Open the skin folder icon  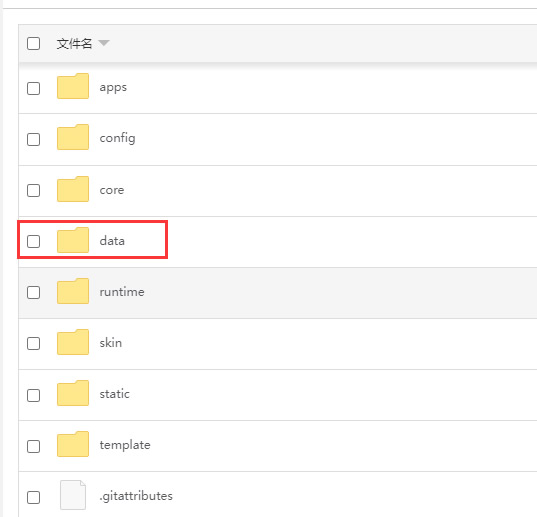[73, 342]
